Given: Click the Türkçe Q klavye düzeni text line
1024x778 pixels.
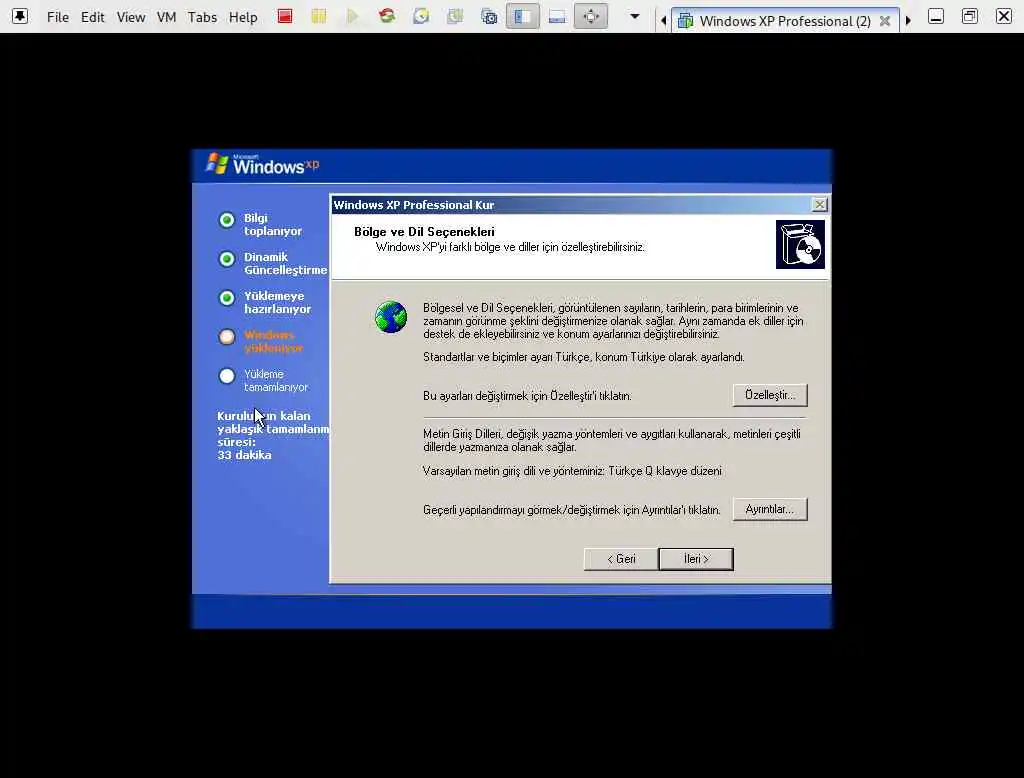Looking at the screenshot, I should [x=572, y=471].
